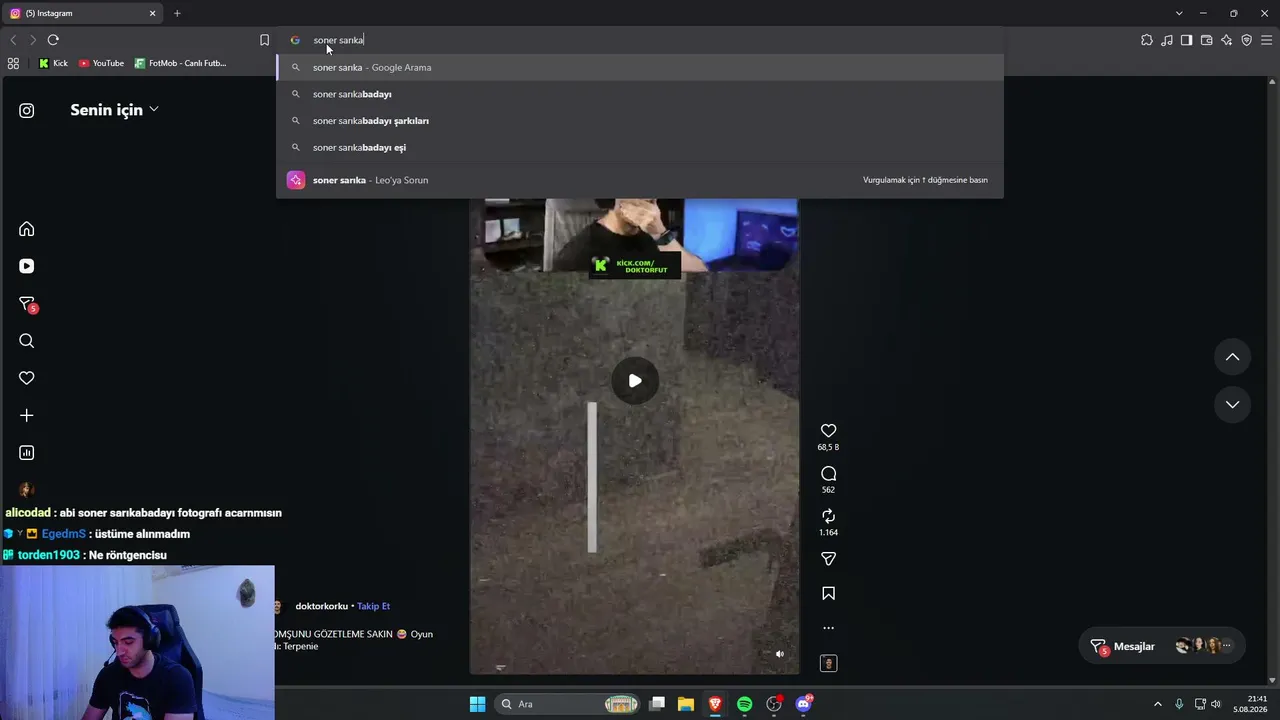Go to the previous reel

coord(1232,357)
